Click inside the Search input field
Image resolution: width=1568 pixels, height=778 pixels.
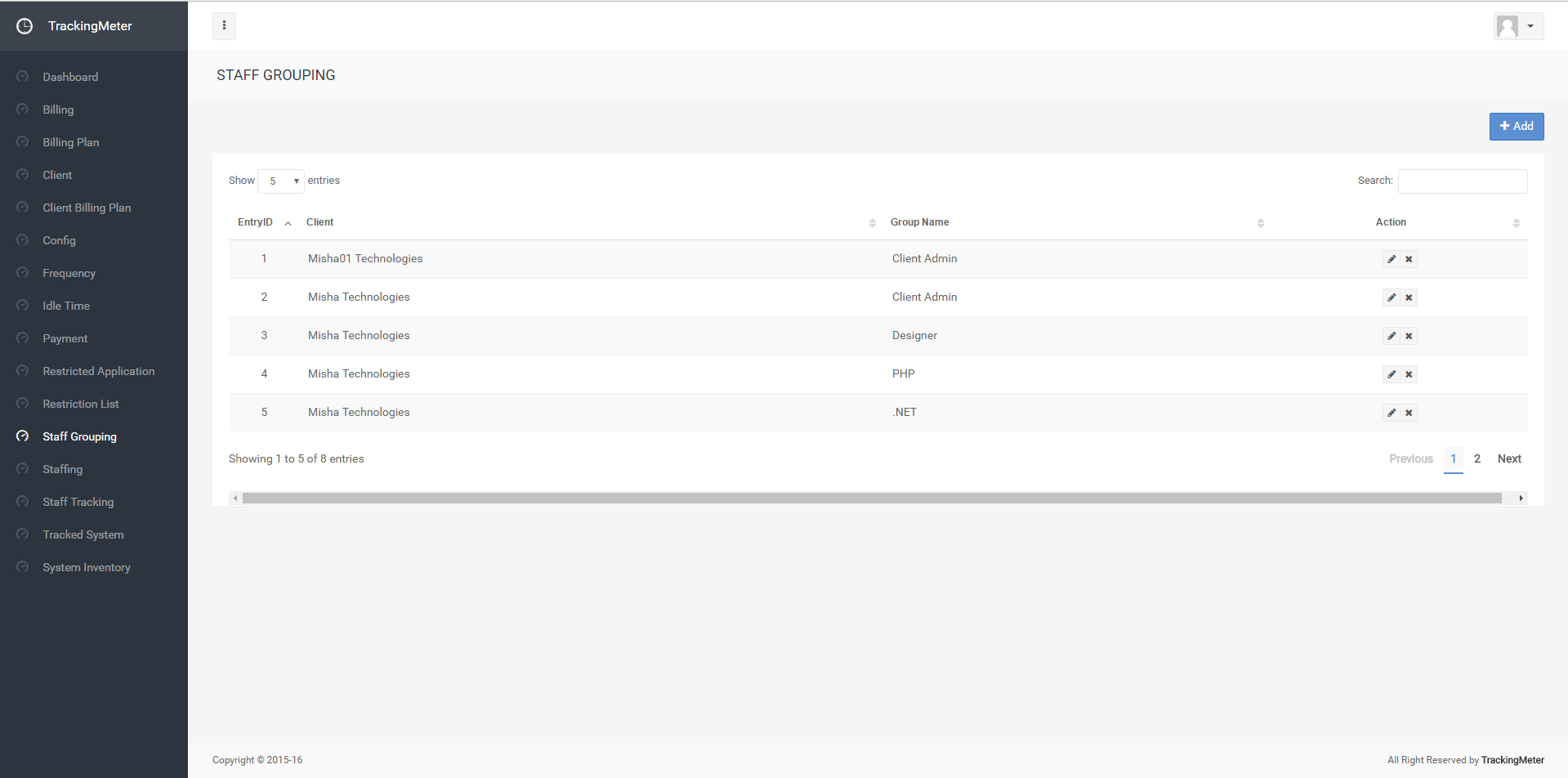point(1462,181)
